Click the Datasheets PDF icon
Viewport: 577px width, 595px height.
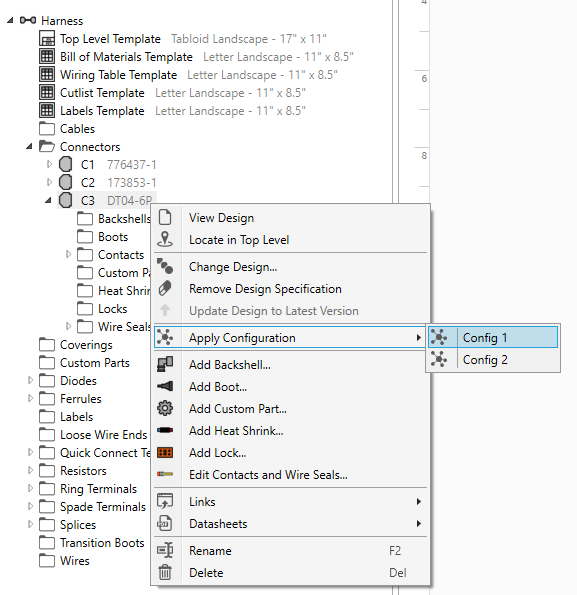(x=165, y=523)
